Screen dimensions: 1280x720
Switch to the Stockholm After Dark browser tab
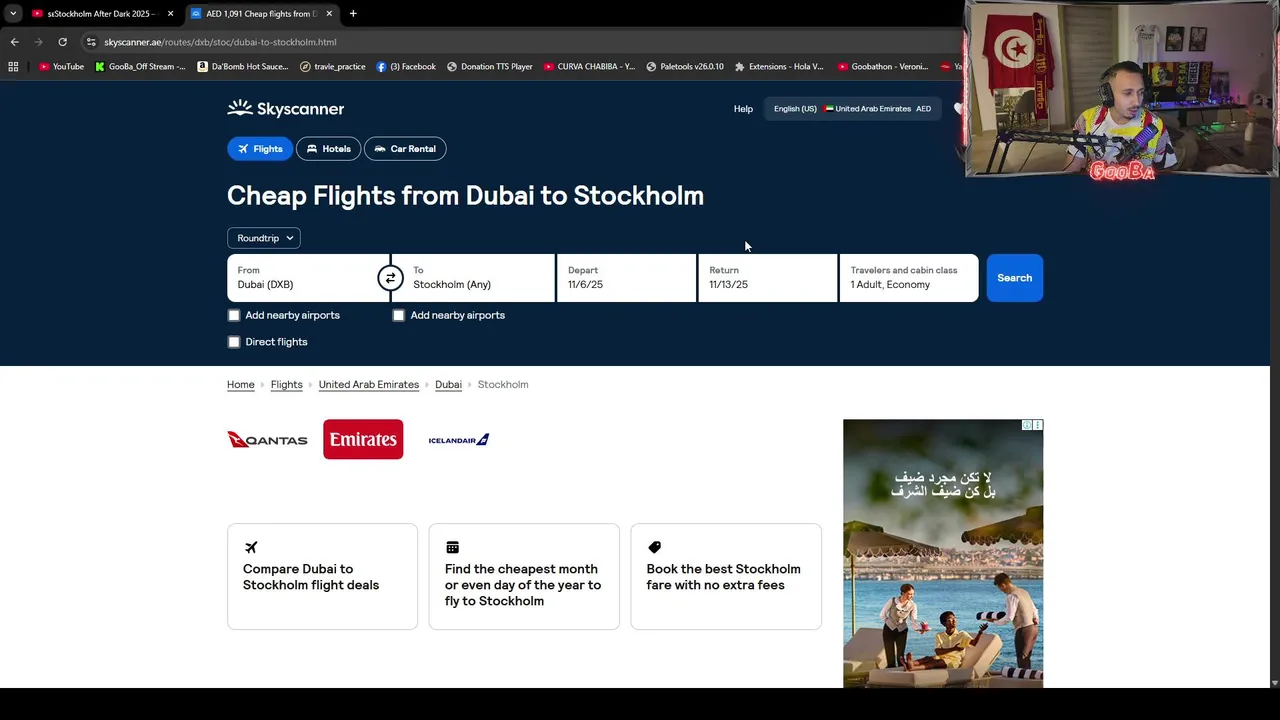(x=101, y=14)
